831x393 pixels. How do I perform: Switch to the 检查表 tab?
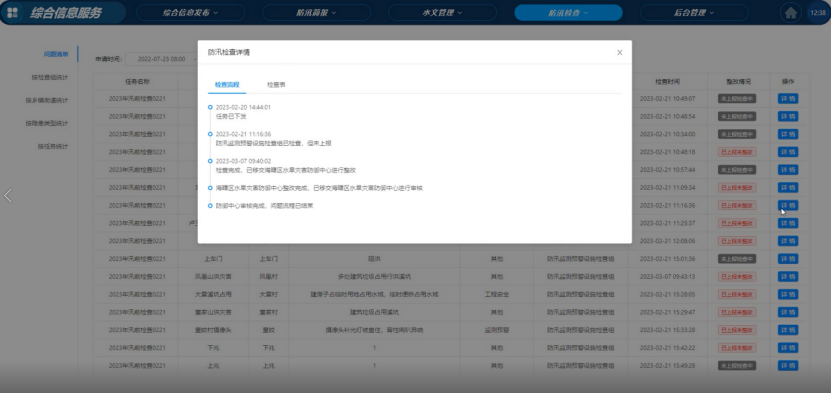tap(276, 85)
